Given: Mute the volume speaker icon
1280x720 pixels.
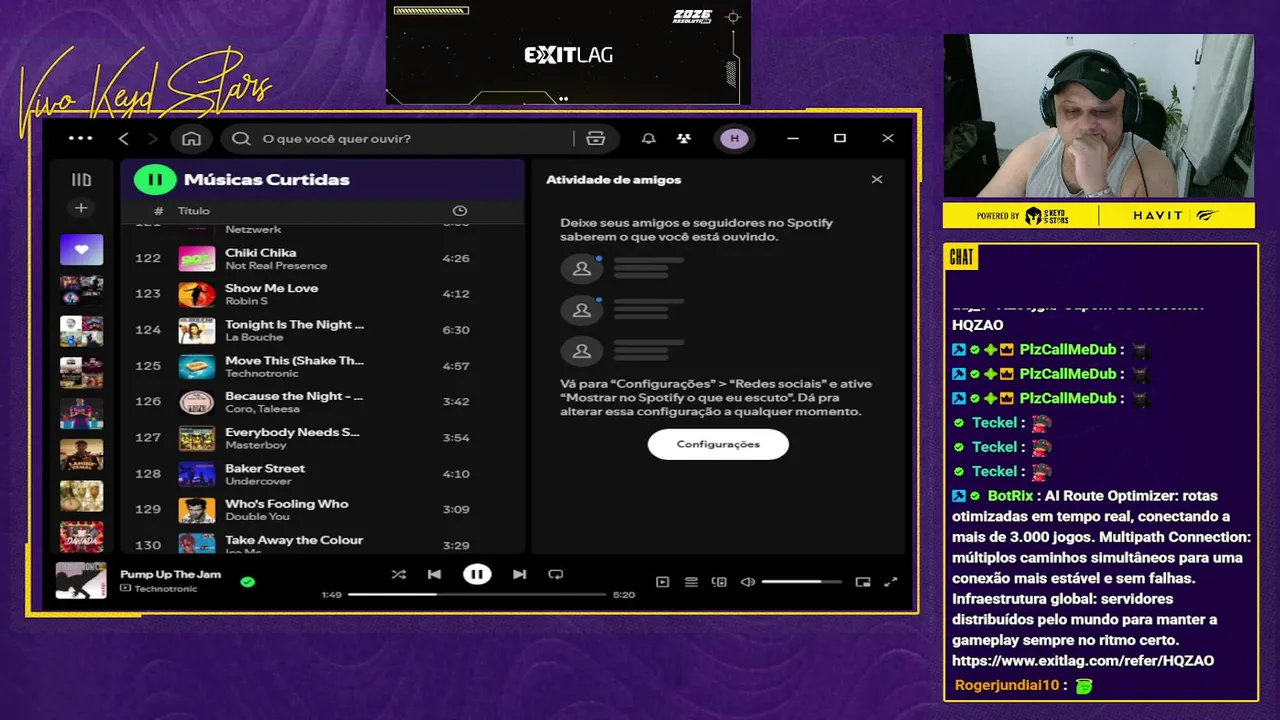Looking at the screenshot, I should point(747,582).
